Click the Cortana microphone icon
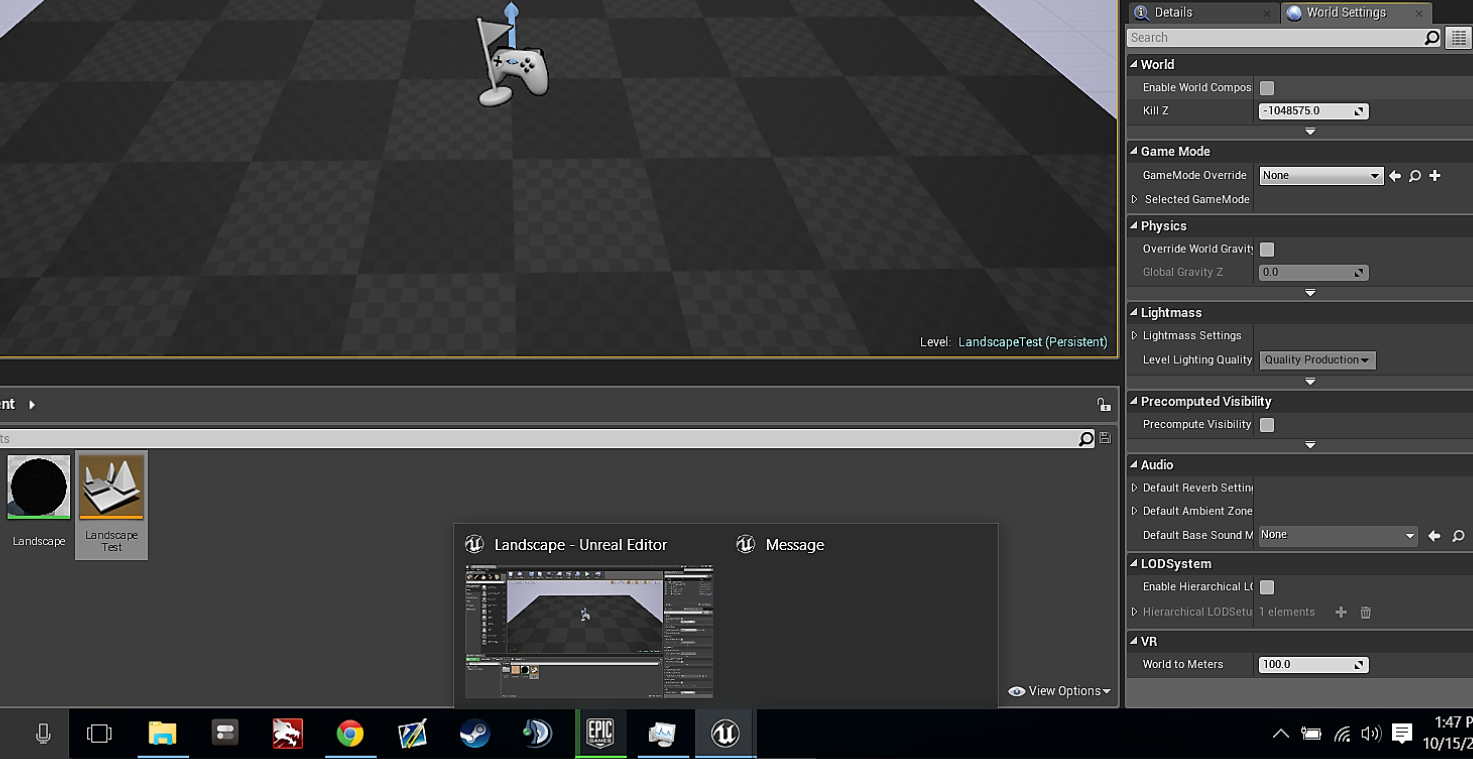 pyautogui.click(x=43, y=734)
